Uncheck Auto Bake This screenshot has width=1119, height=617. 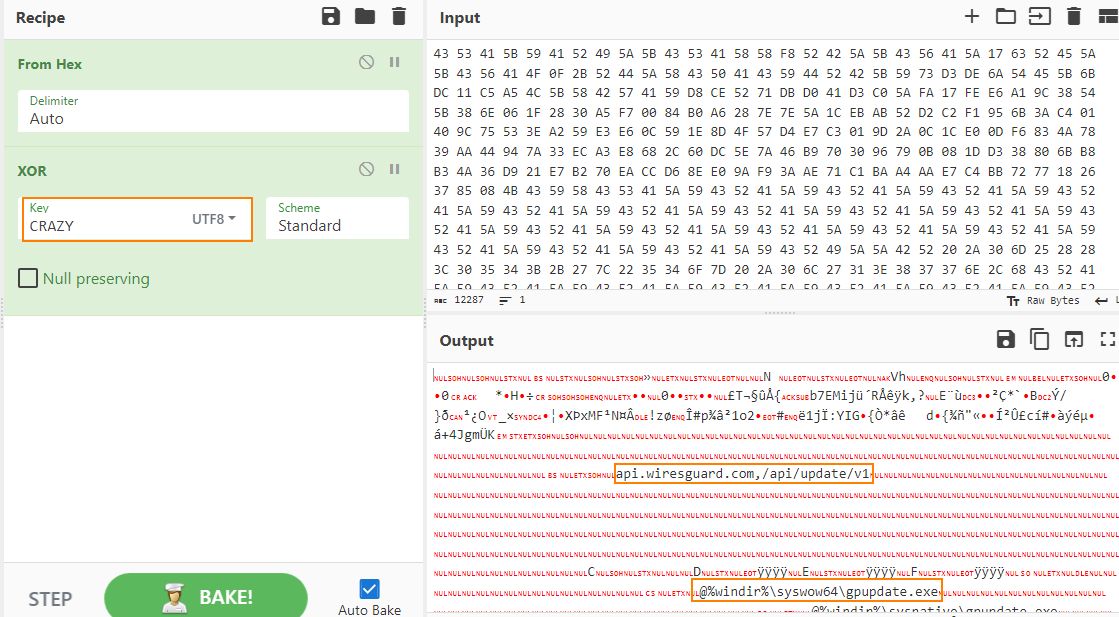[370, 588]
